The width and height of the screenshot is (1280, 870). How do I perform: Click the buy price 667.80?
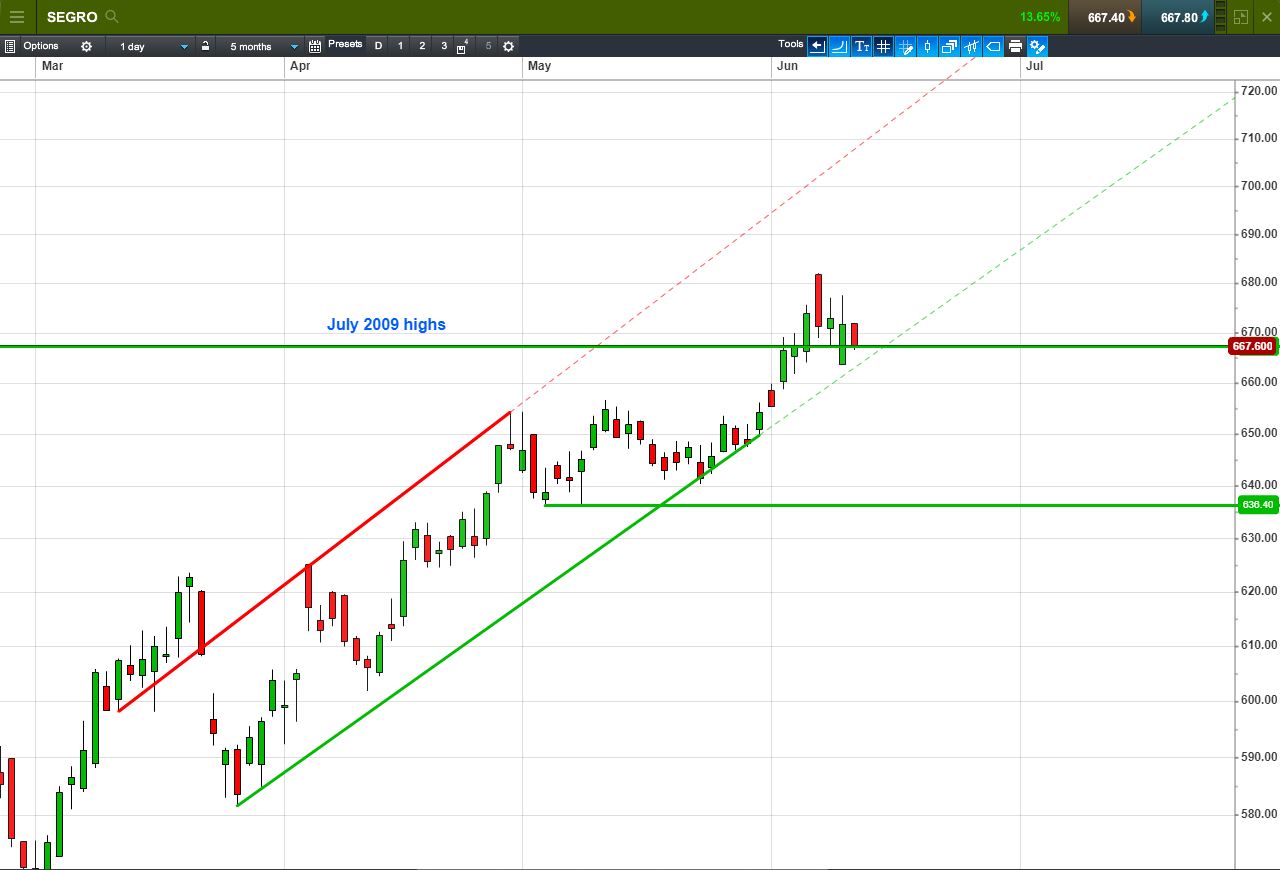pos(1179,17)
